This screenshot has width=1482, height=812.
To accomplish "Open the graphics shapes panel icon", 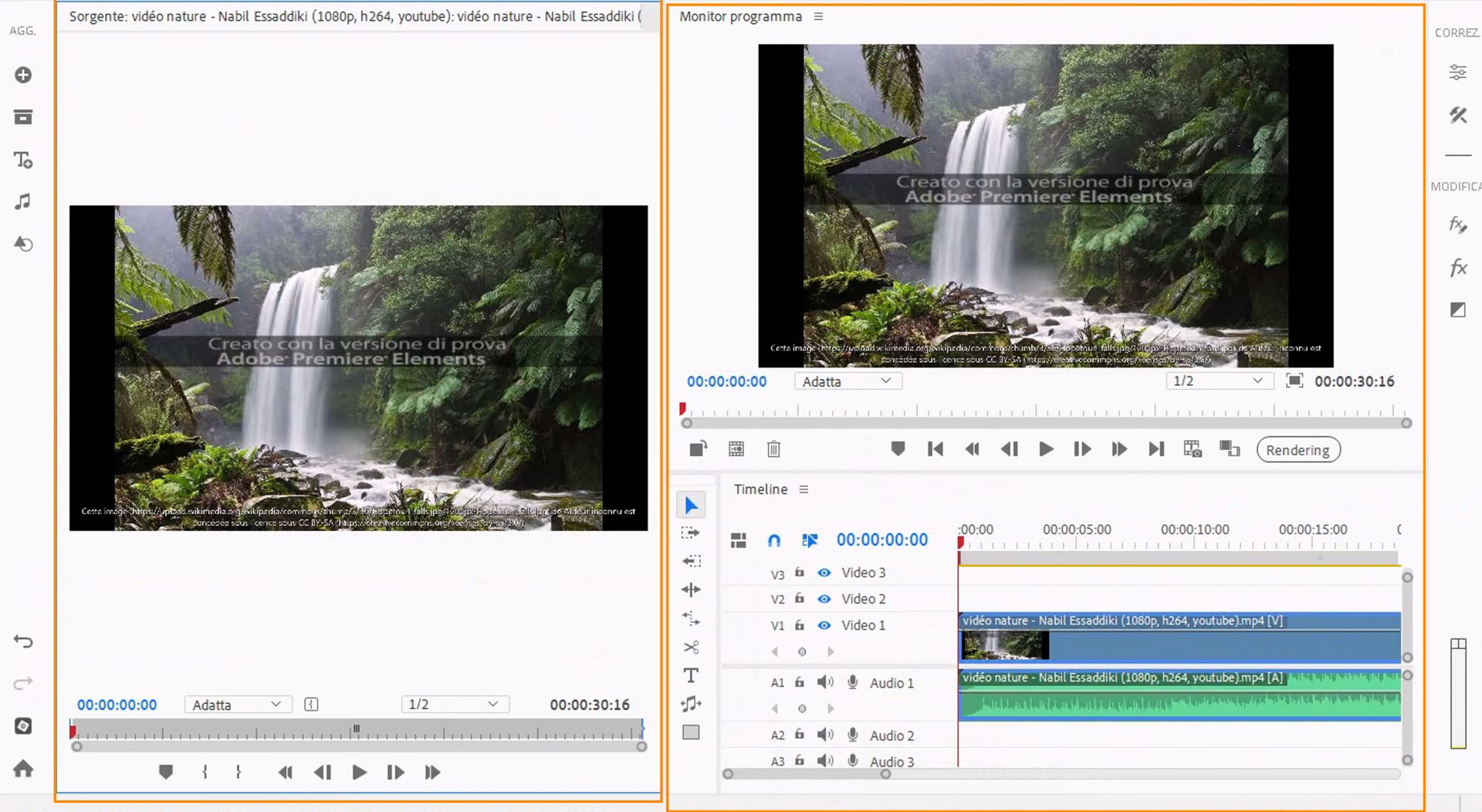I will (23, 244).
